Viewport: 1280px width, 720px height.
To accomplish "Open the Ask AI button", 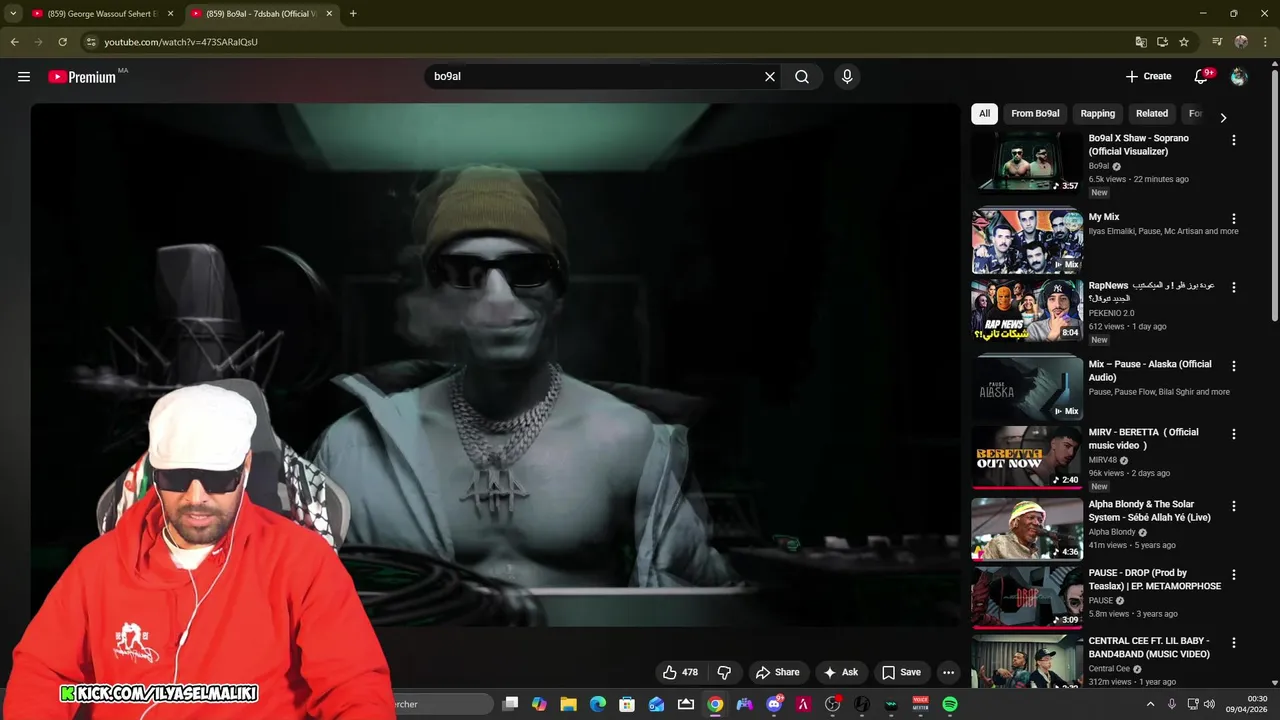I will point(840,672).
